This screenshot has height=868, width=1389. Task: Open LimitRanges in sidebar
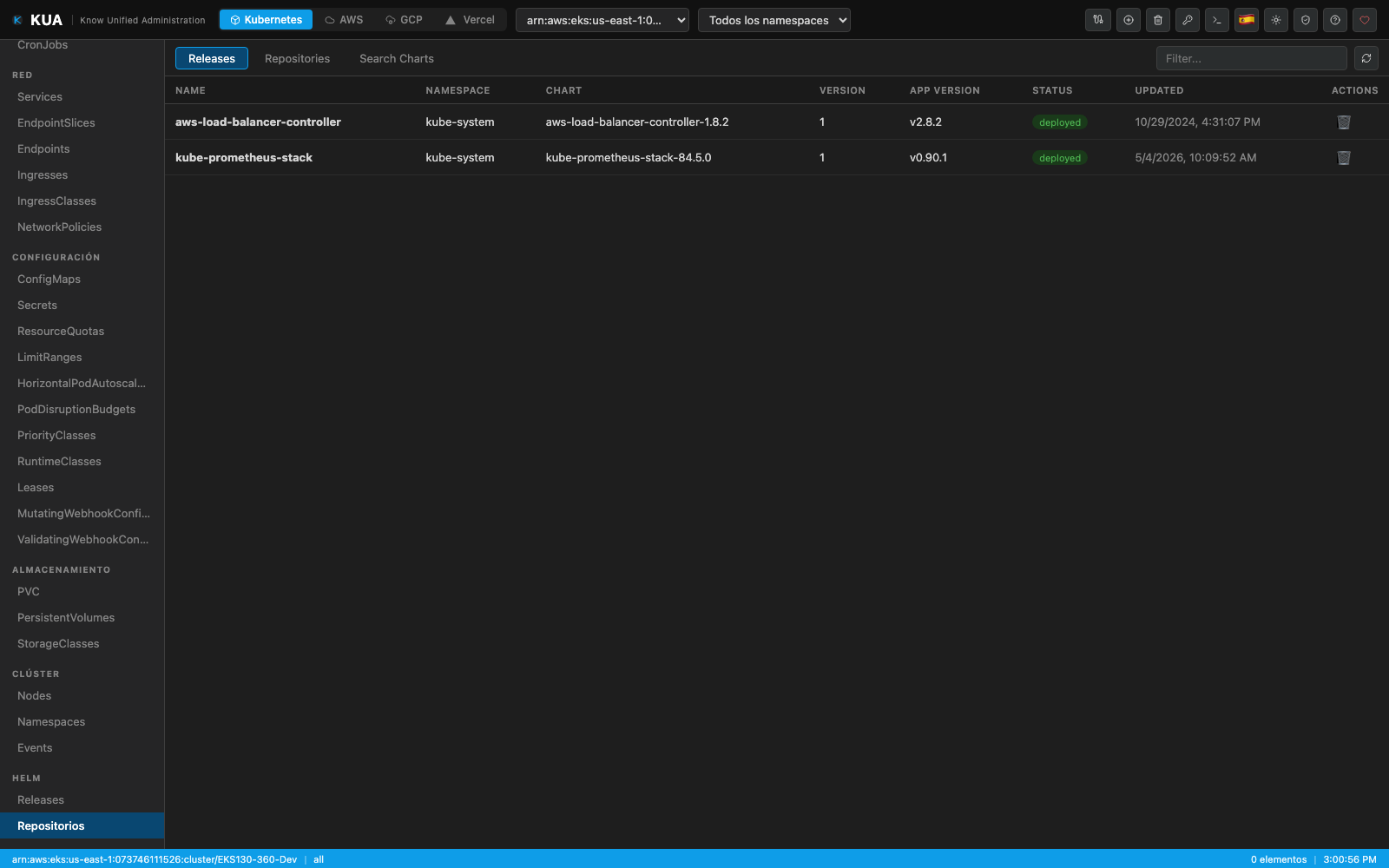click(x=82, y=358)
